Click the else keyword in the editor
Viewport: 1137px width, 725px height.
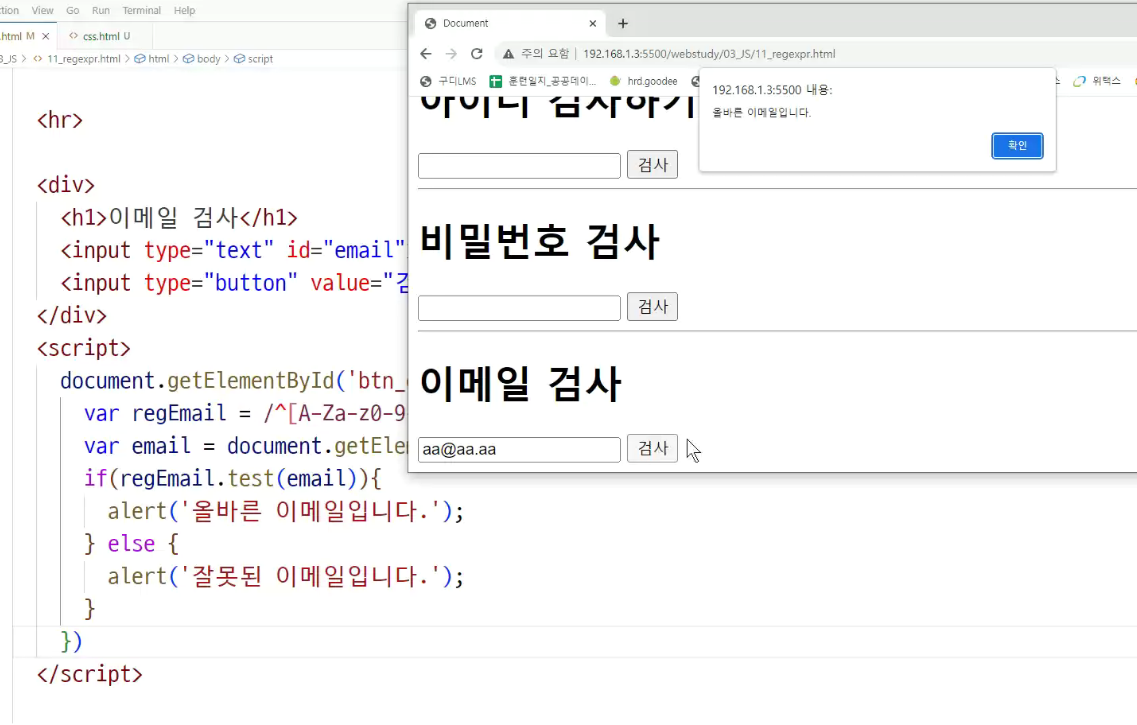pos(131,544)
